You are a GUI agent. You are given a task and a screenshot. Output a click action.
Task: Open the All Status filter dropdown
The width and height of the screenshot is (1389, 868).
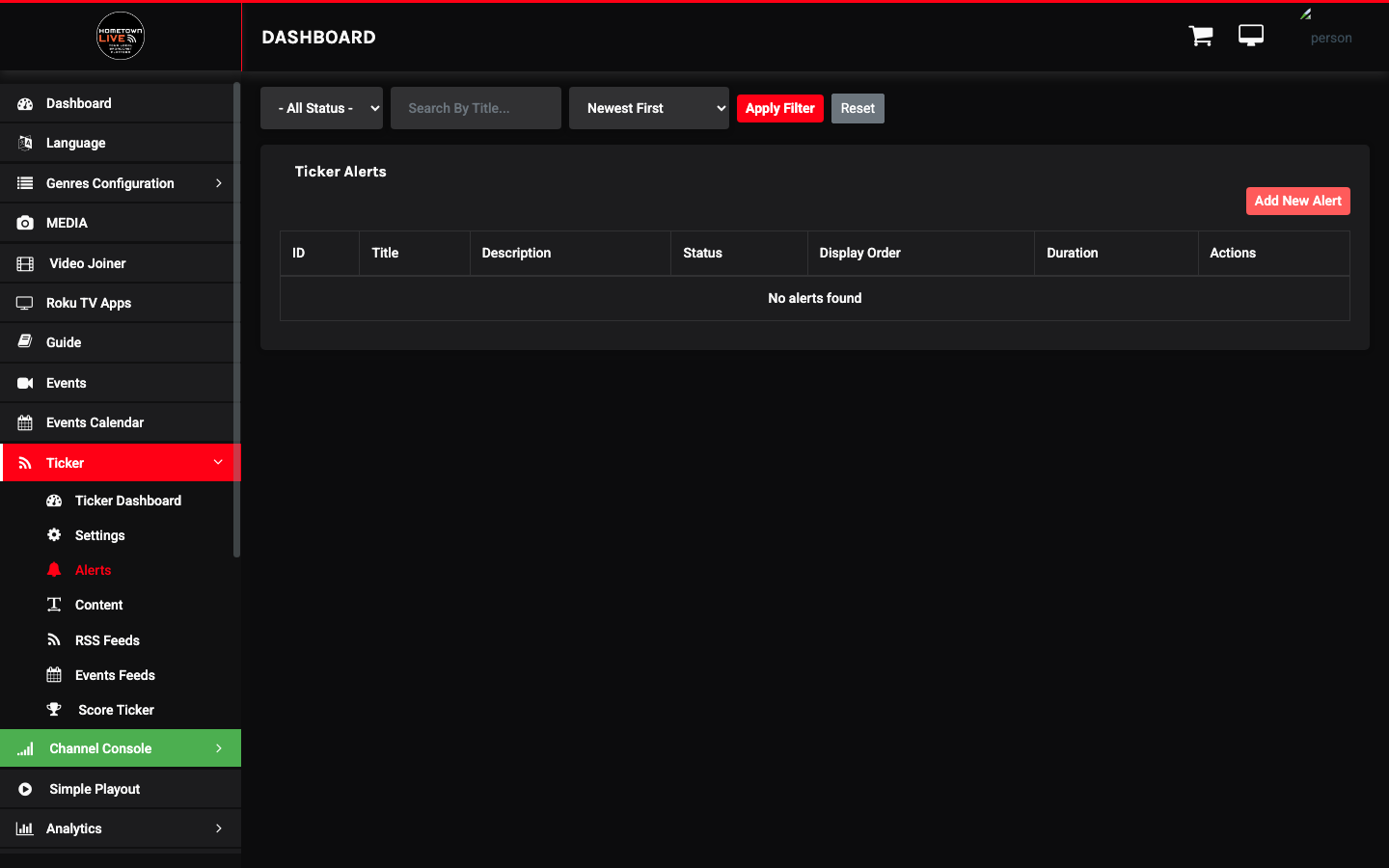pyautogui.click(x=321, y=108)
